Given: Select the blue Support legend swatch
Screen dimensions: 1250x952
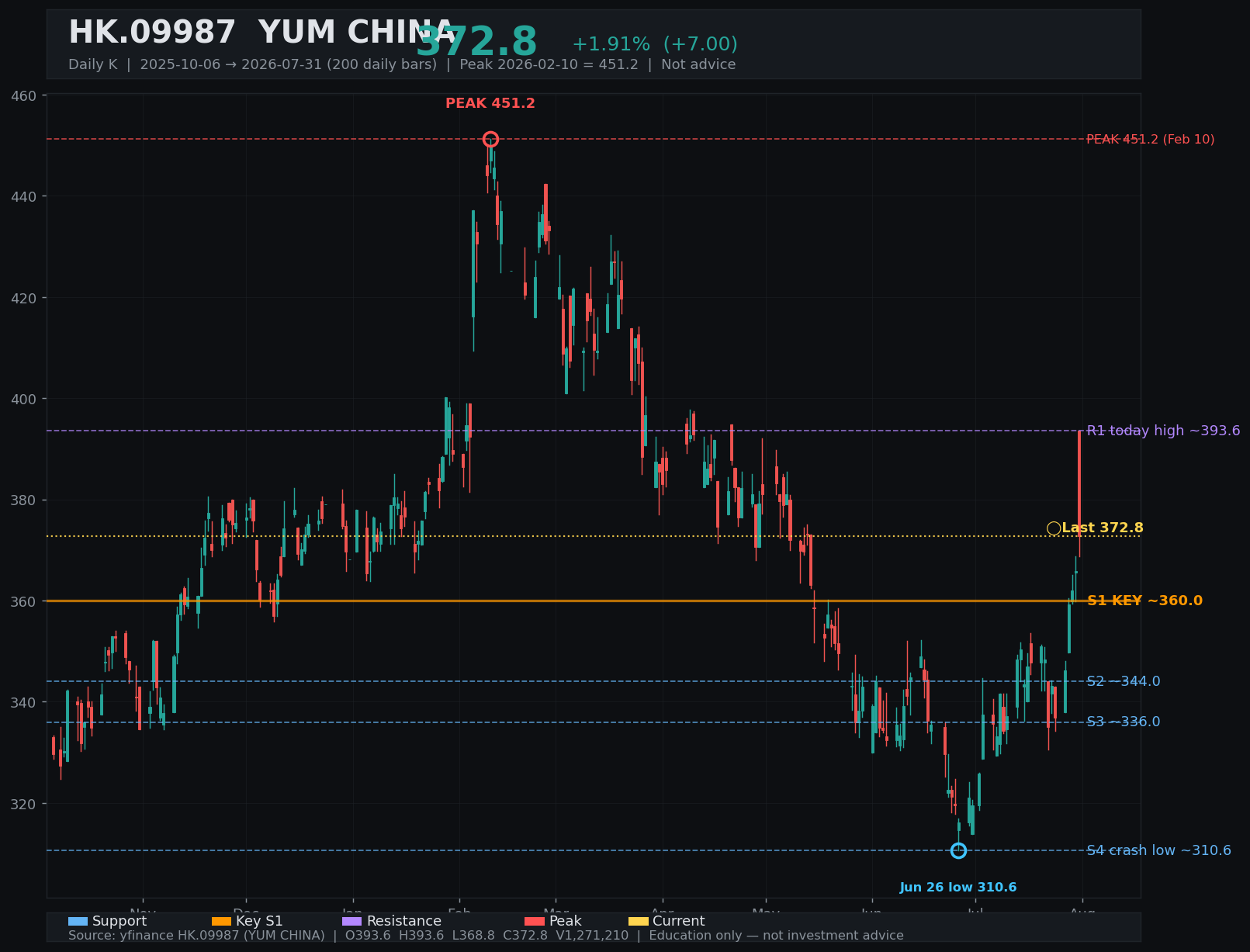Looking at the screenshot, I should click(x=78, y=921).
